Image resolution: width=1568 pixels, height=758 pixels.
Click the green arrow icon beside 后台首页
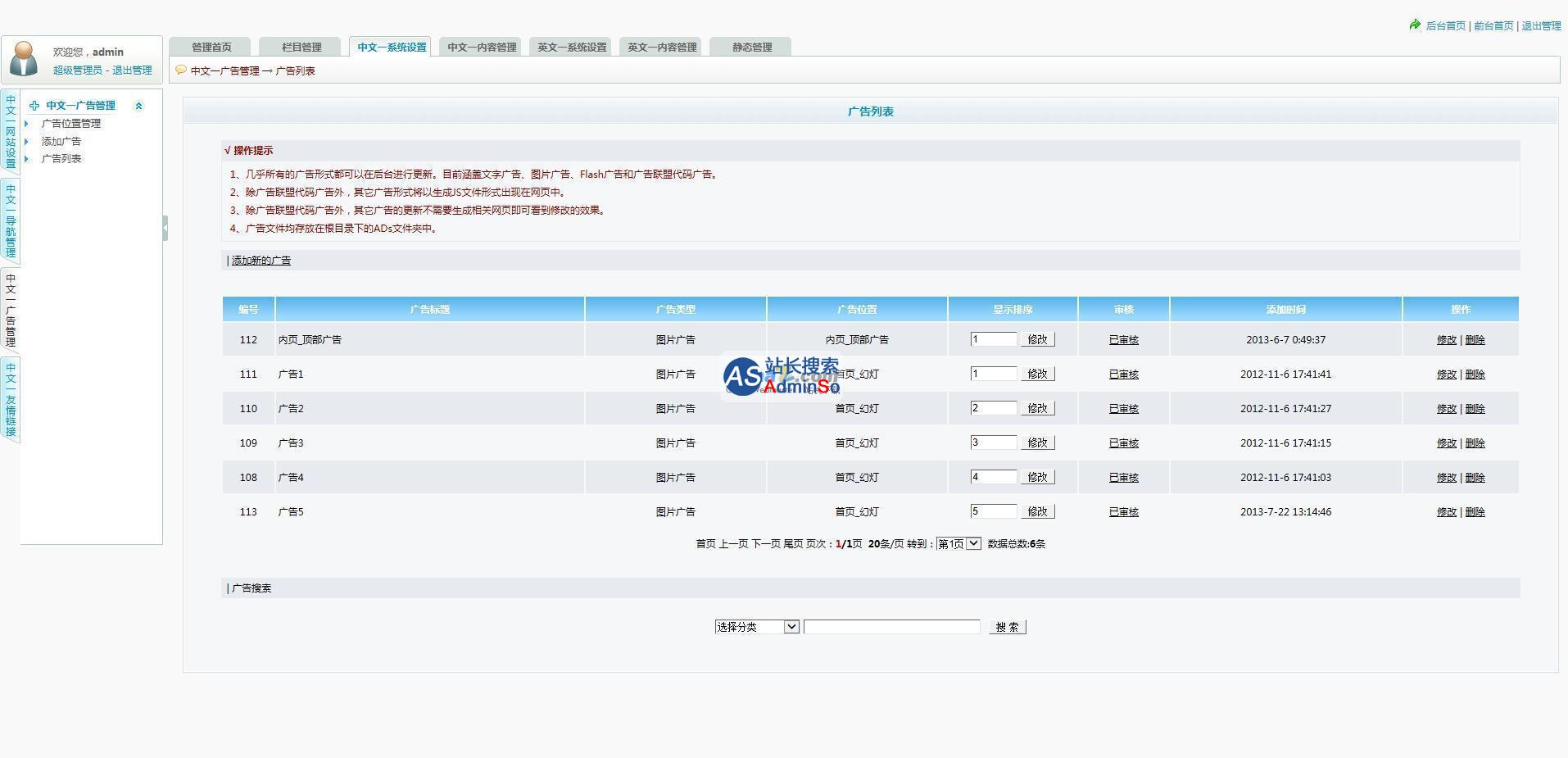click(x=1415, y=25)
